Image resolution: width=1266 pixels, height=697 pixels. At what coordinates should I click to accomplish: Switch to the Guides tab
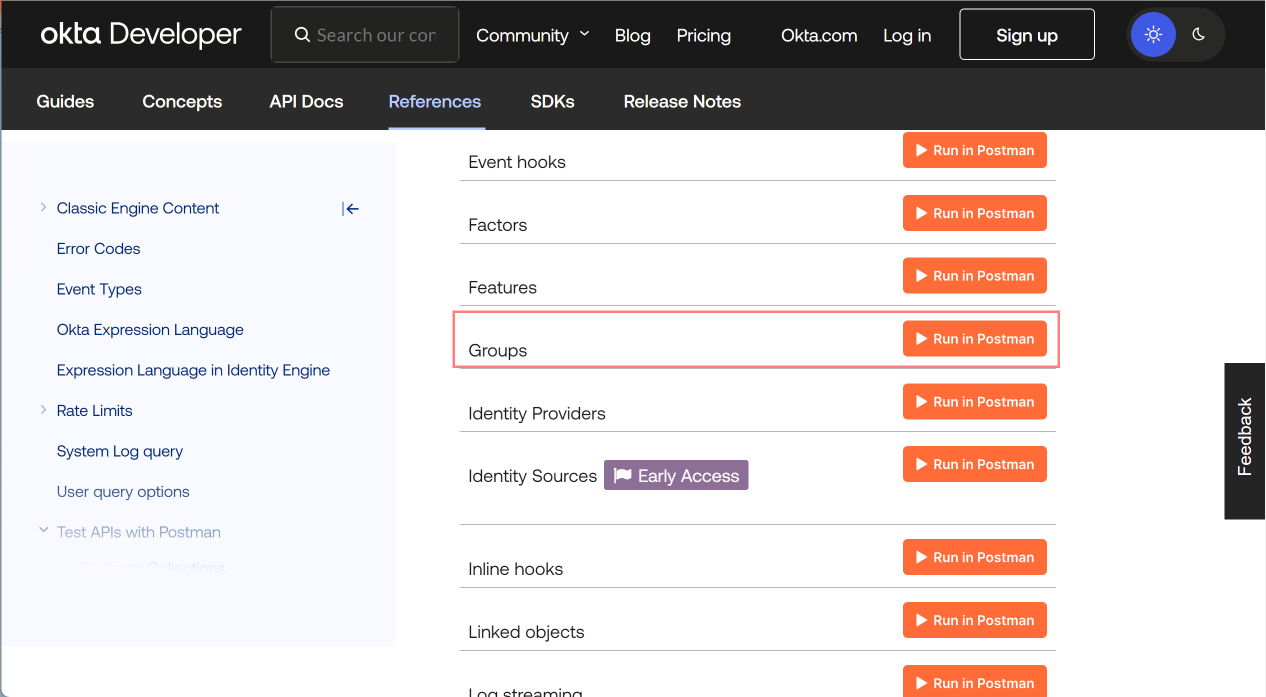64,101
